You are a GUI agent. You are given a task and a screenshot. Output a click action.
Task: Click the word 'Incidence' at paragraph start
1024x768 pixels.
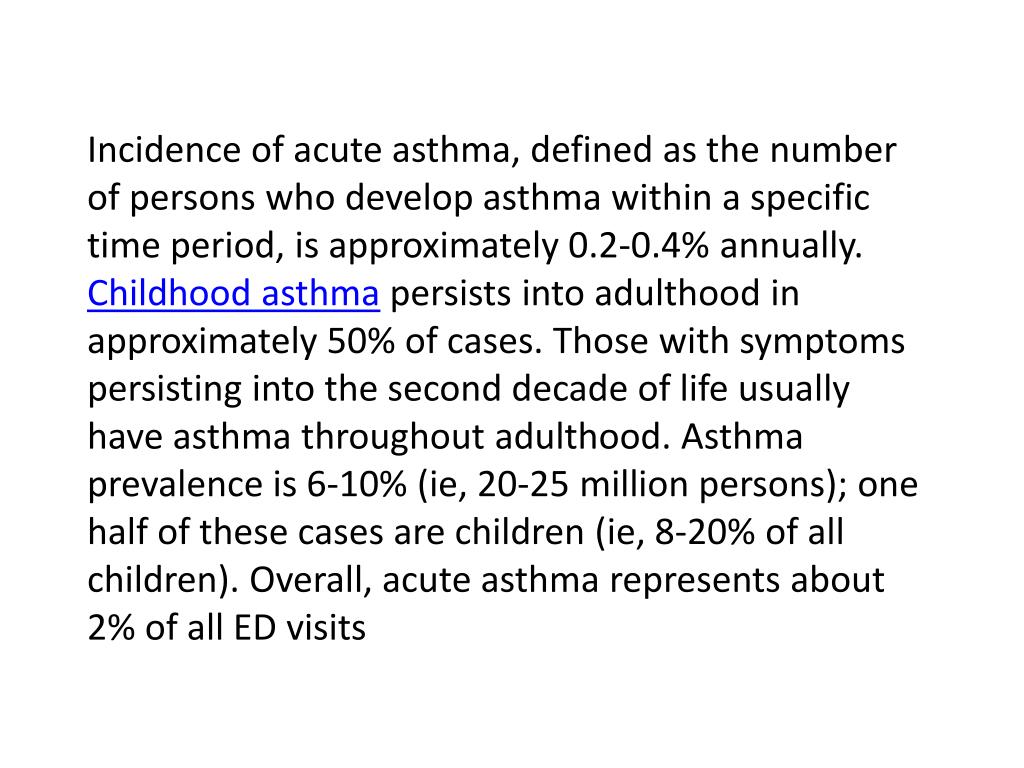[165, 150]
